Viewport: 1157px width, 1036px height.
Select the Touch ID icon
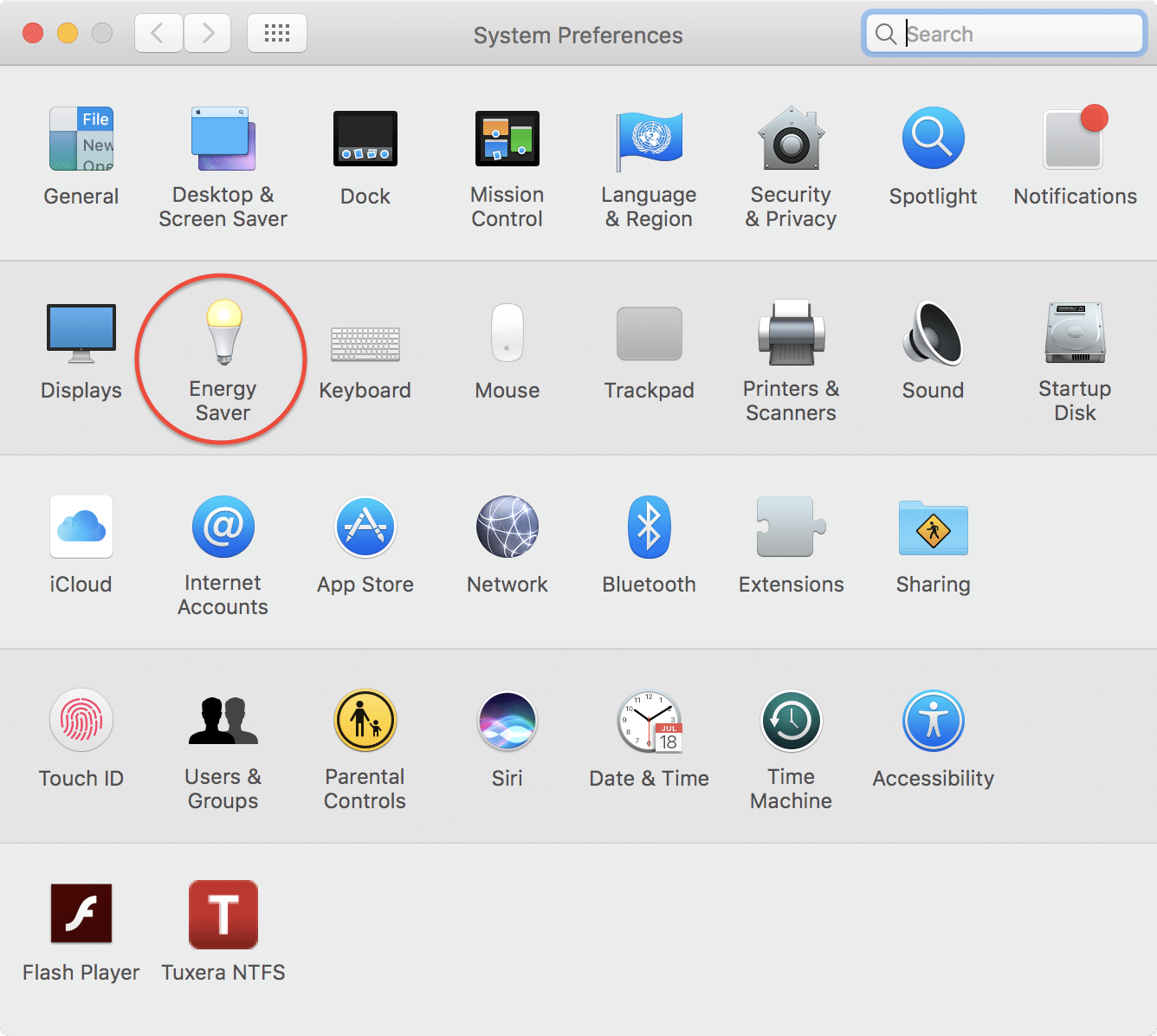tap(81, 720)
